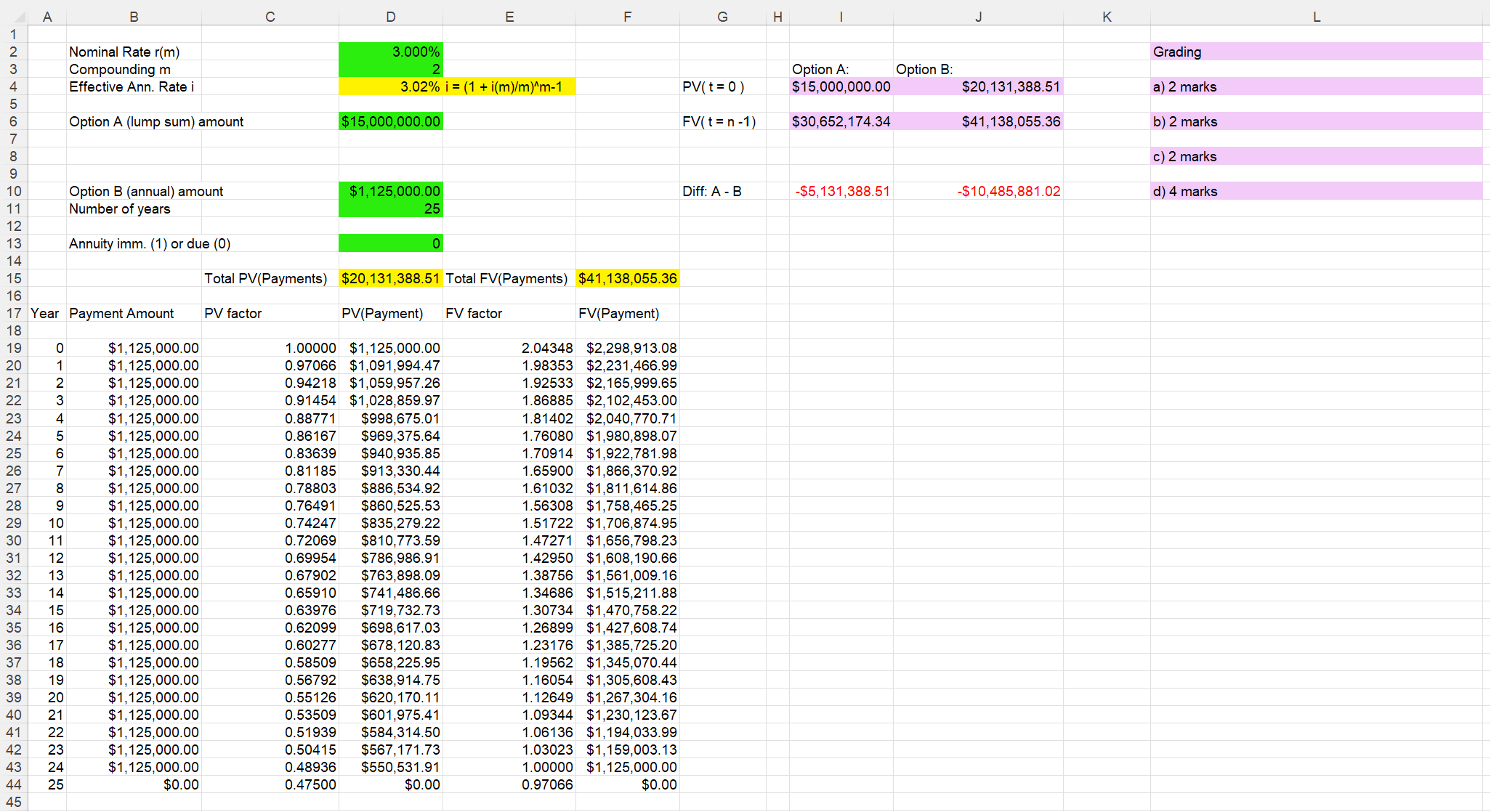Click Total PV(Payments) value $20,131,388.51 in D15
1491x812 pixels.
coord(391,278)
